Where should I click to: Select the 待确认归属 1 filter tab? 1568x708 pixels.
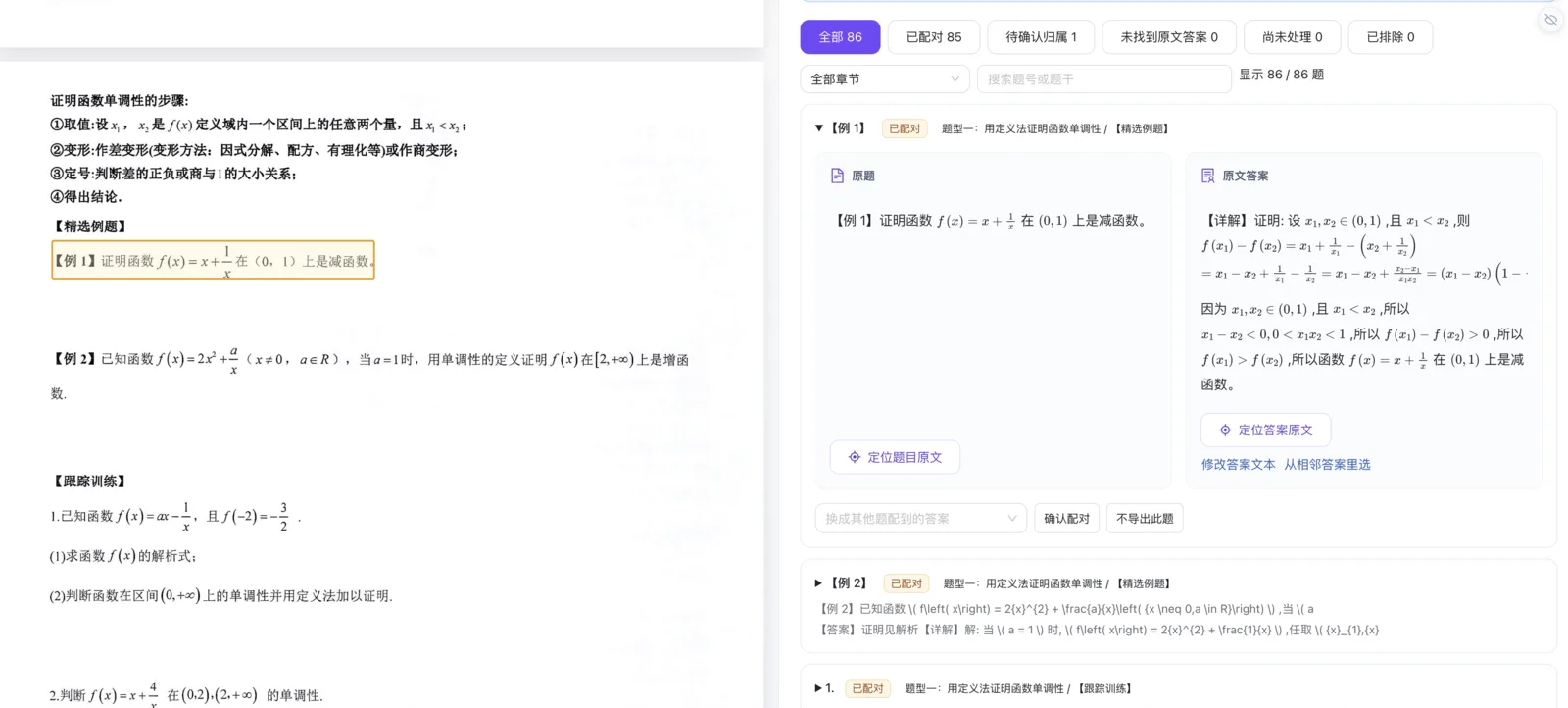[1041, 37]
